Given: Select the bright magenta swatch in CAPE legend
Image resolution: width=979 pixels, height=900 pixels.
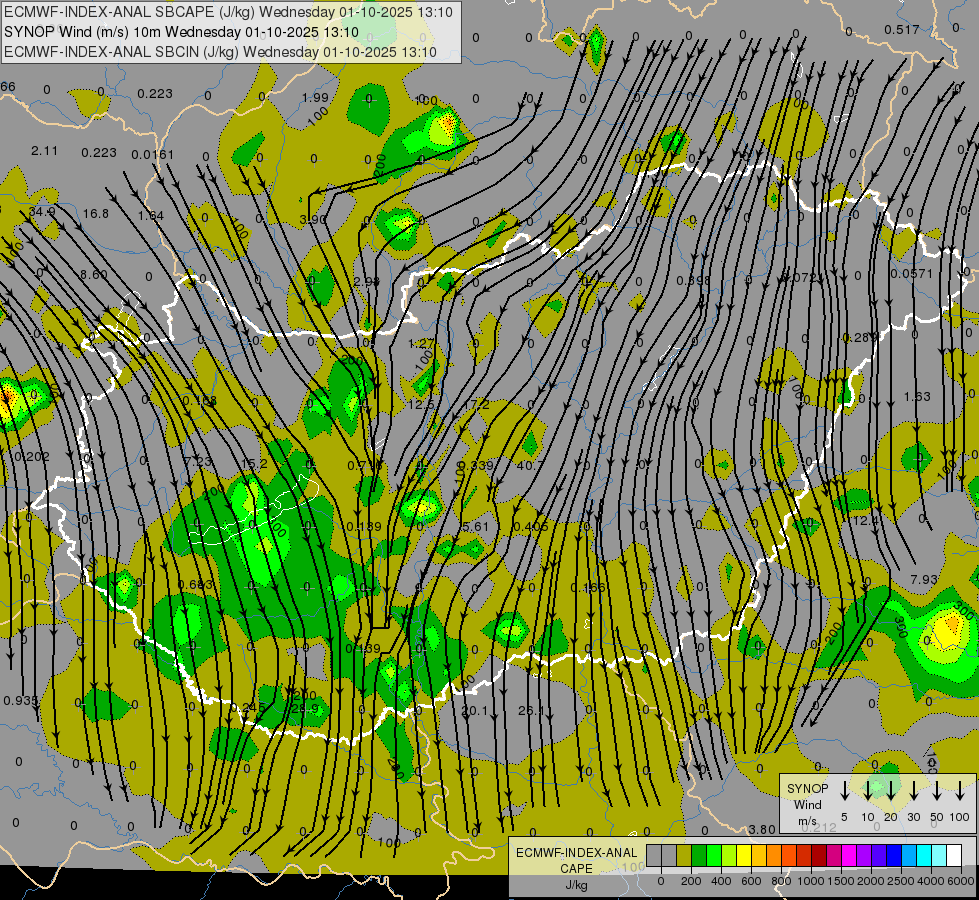Looking at the screenshot, I should (849, 856).
